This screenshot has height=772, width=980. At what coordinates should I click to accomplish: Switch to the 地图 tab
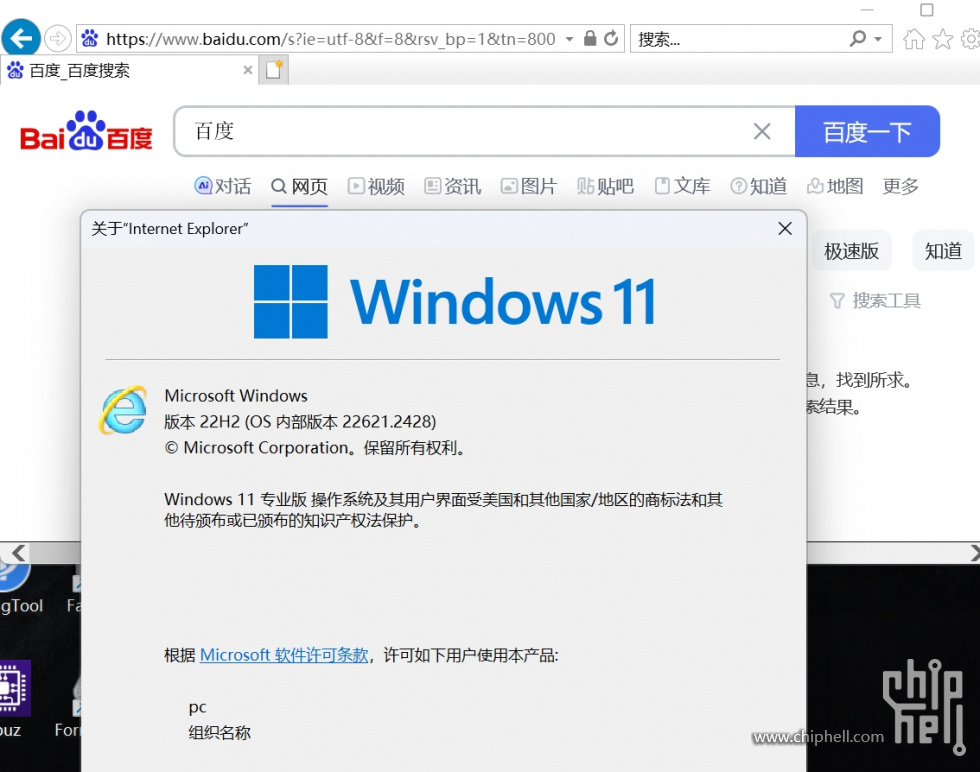(835, 186)
